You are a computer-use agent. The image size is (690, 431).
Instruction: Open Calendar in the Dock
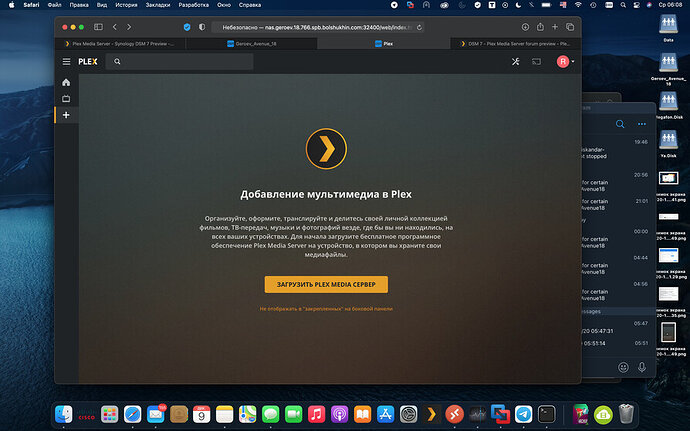[202, 414]
